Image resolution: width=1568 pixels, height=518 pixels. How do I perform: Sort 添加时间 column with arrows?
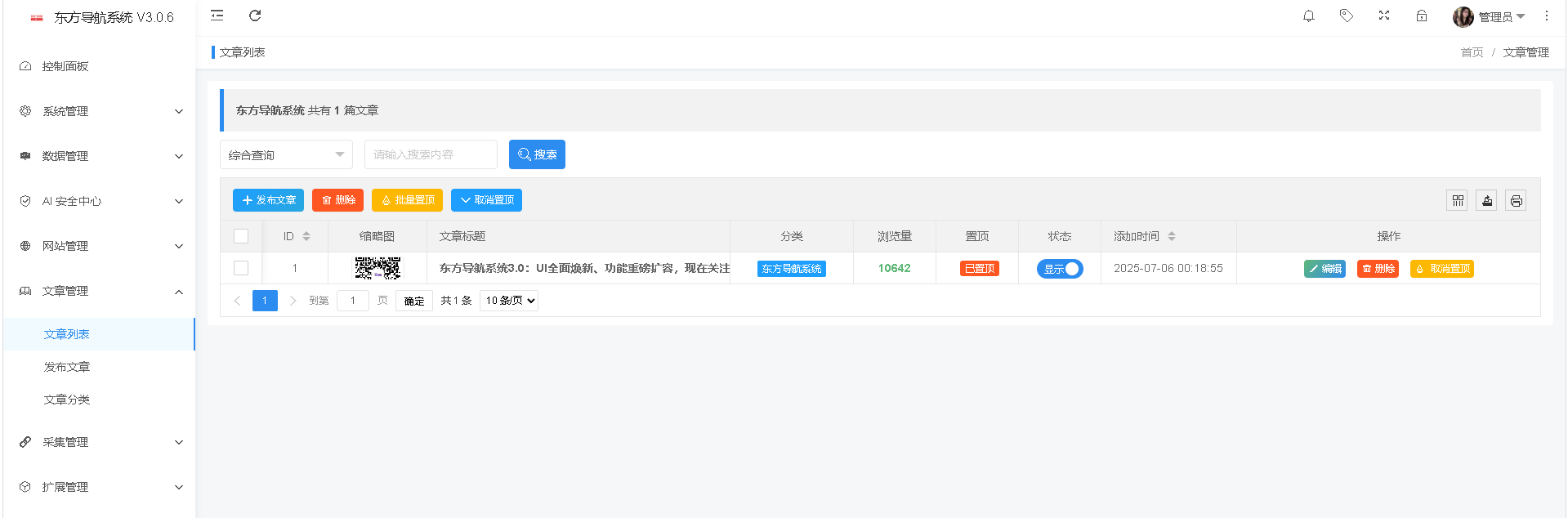1172,236
